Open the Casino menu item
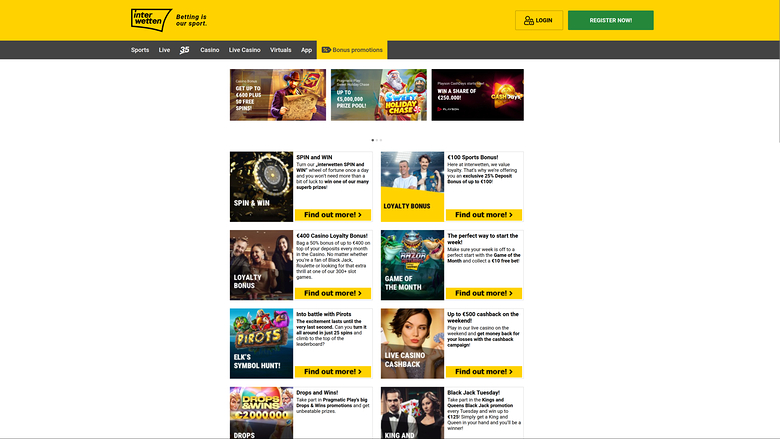 coord(209,50)
